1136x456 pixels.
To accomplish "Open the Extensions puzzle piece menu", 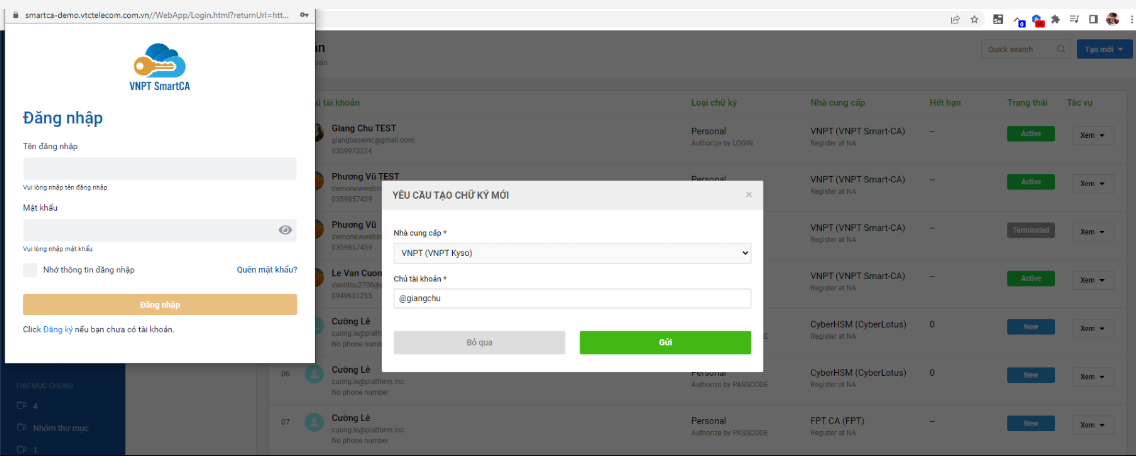I will coord(1056,20).
